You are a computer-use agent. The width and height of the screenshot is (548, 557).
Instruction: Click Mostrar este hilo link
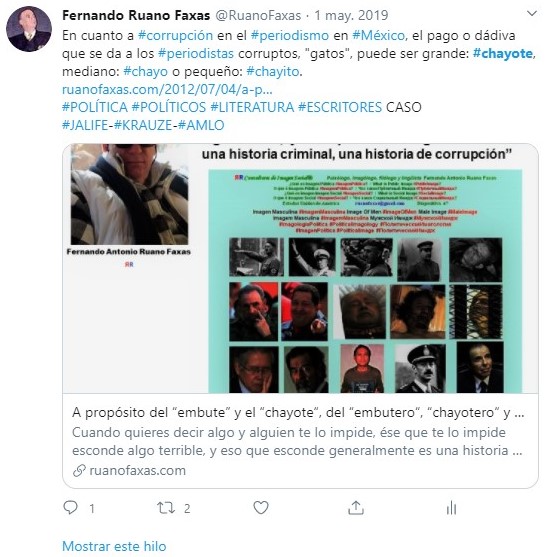coord(114,546)
